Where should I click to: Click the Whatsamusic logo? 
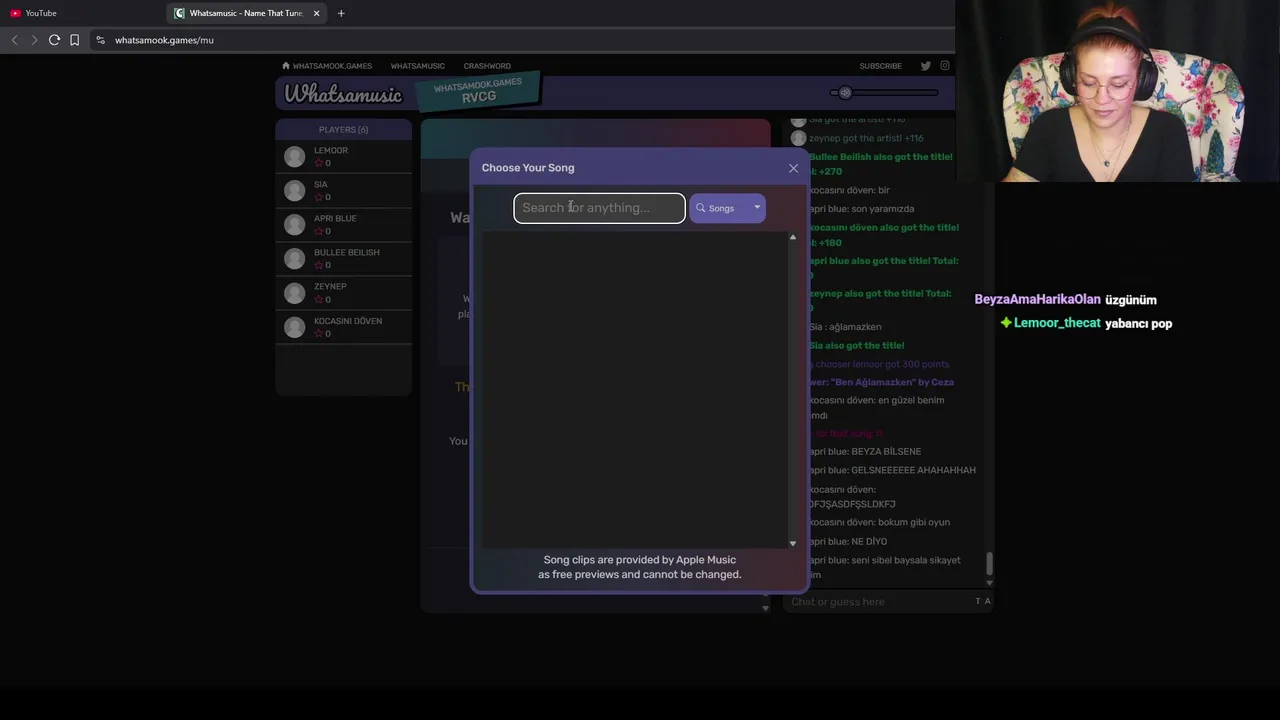tap(343, 94)
